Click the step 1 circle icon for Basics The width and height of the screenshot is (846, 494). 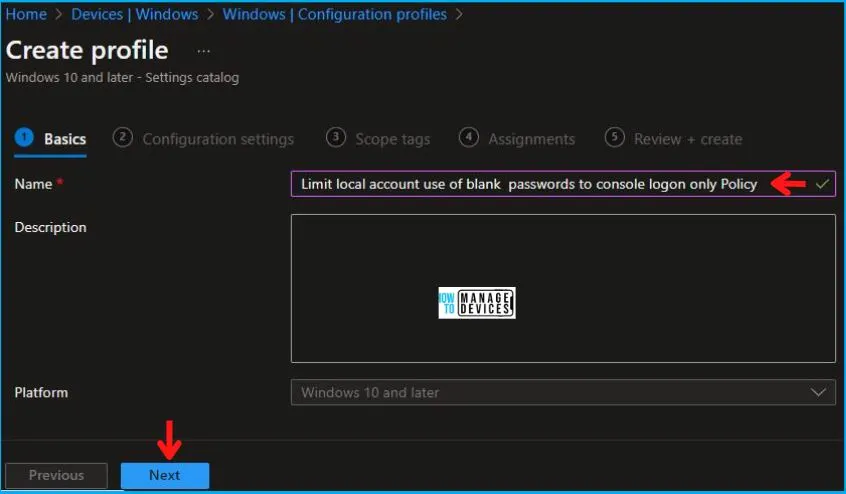[x=24, y=137]
